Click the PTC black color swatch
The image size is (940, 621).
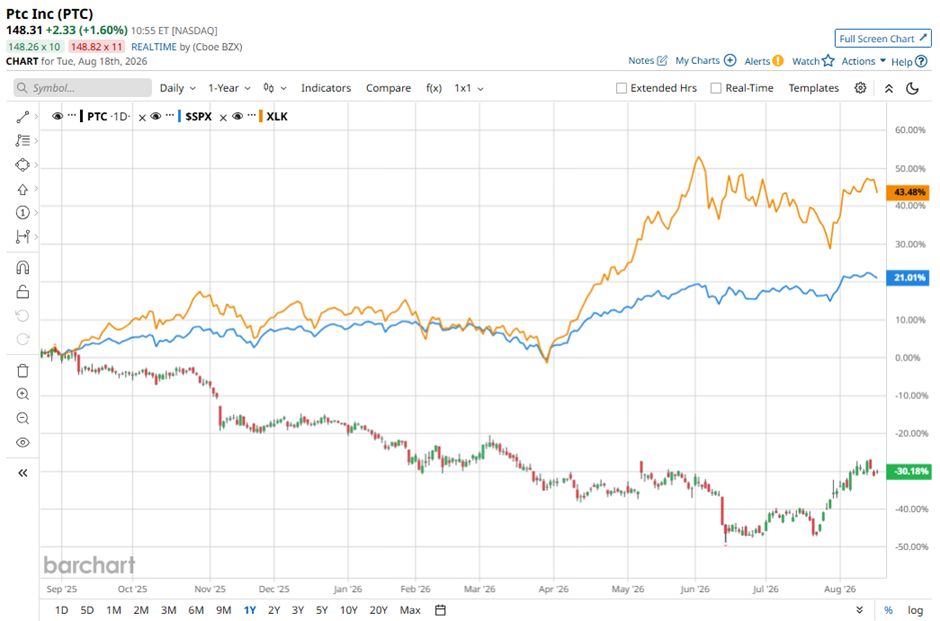[82, 116]
